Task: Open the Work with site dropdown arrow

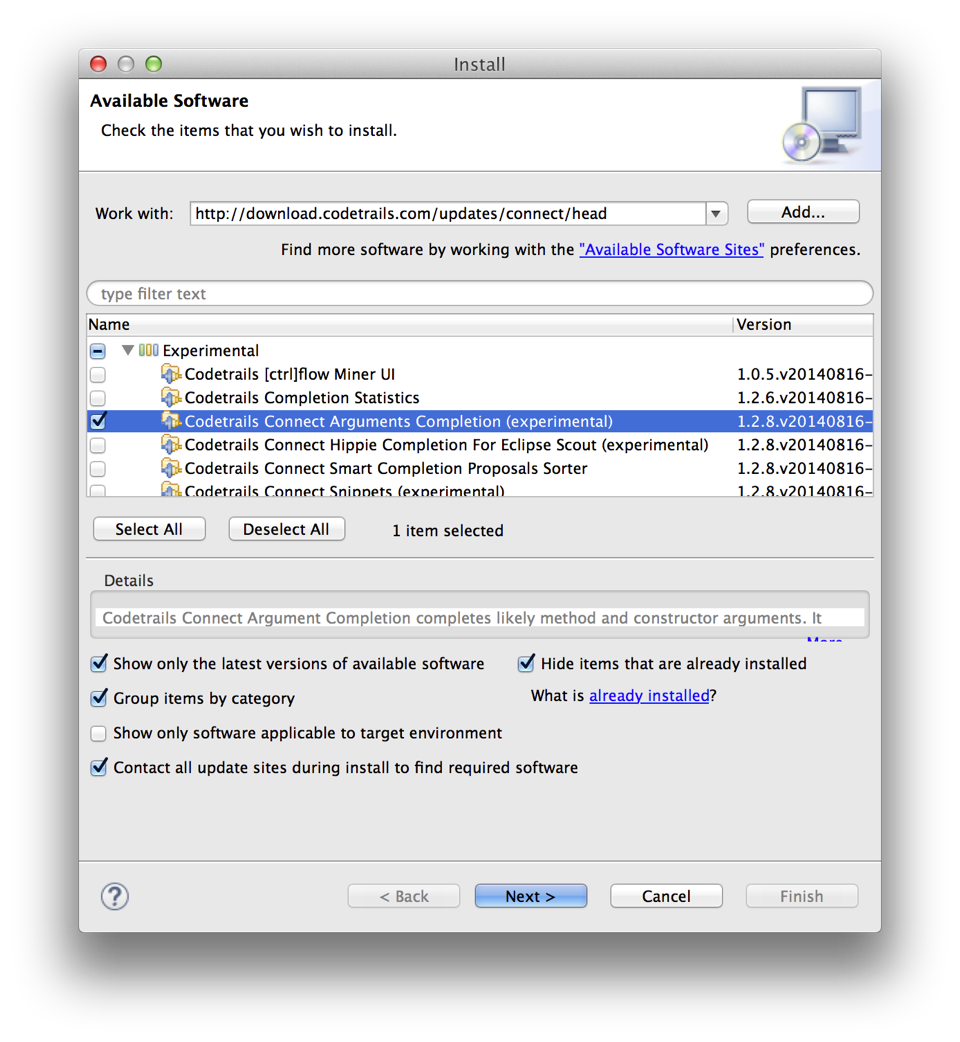Action: pos(716,214)
